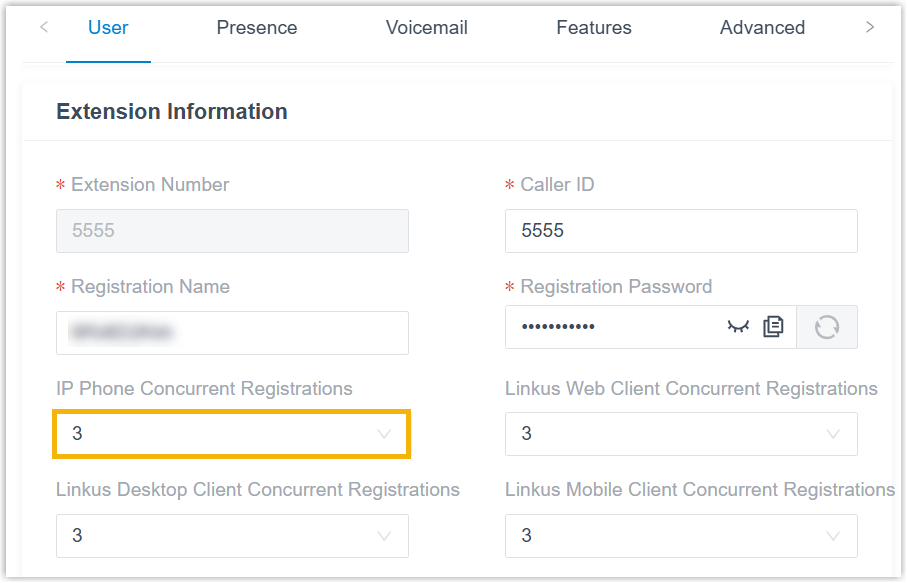The image size is (907, 583).
Task: Click the disabled Extension Number field
Action: click(x=232, y=231)
